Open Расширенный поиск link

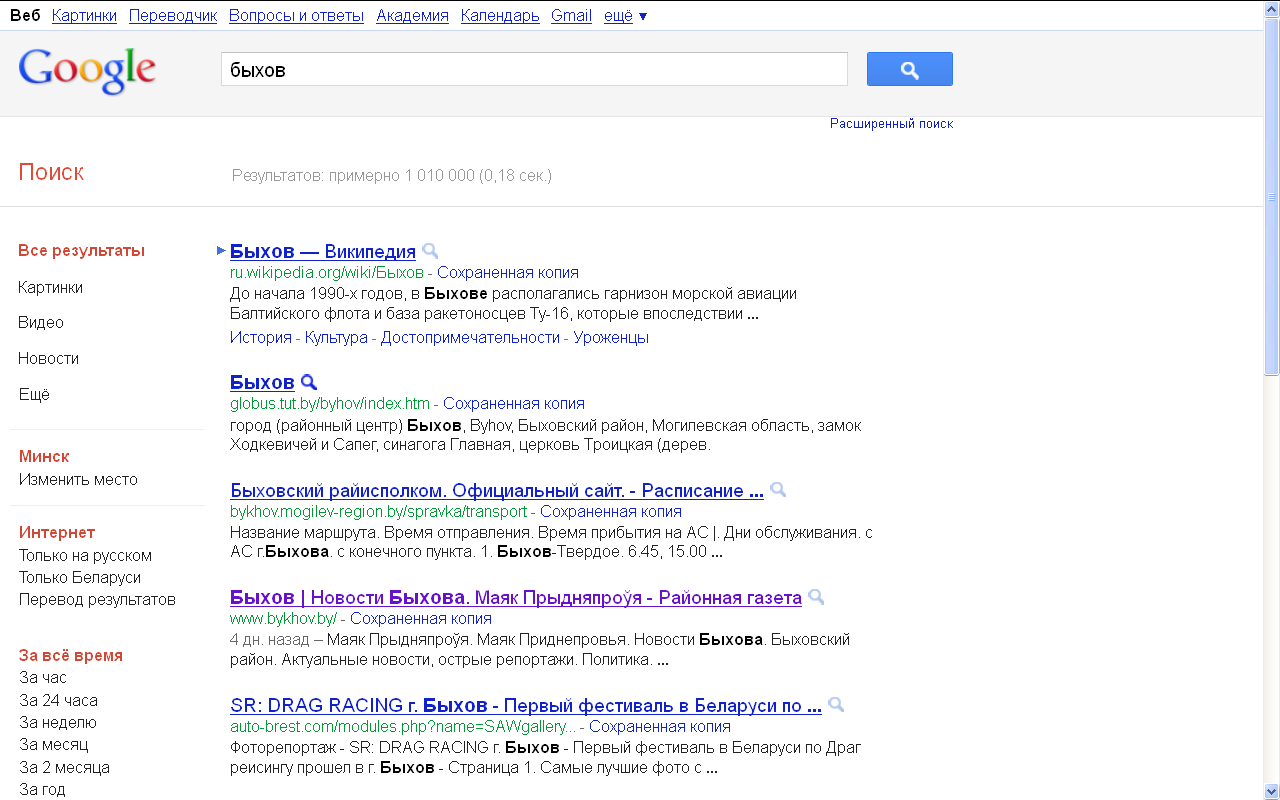click(891, 123)
